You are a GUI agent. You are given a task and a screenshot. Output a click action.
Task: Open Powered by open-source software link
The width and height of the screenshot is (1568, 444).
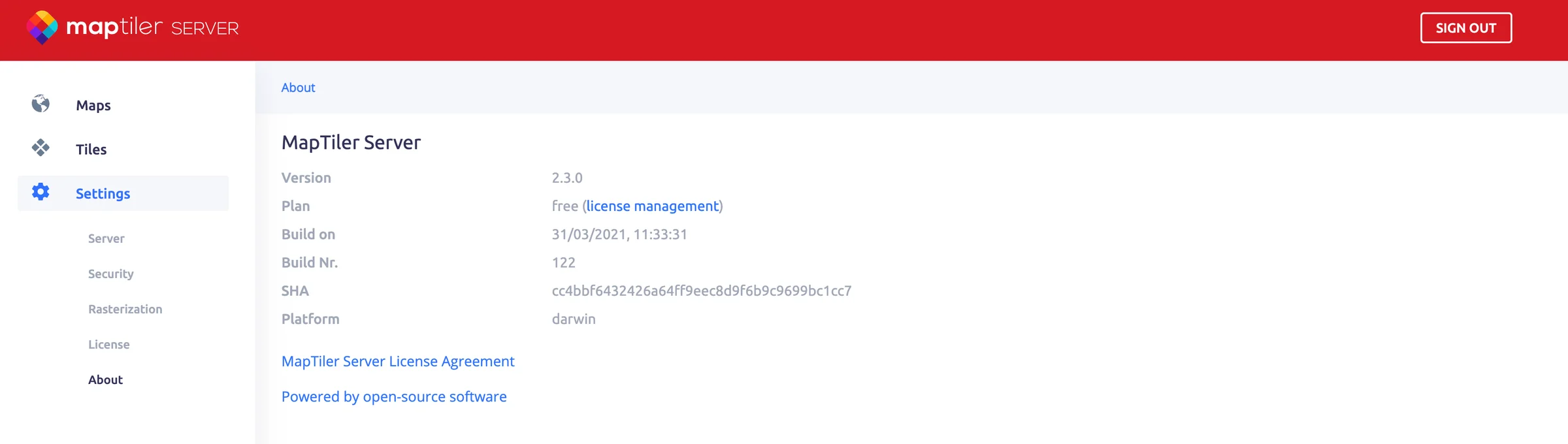394,396
